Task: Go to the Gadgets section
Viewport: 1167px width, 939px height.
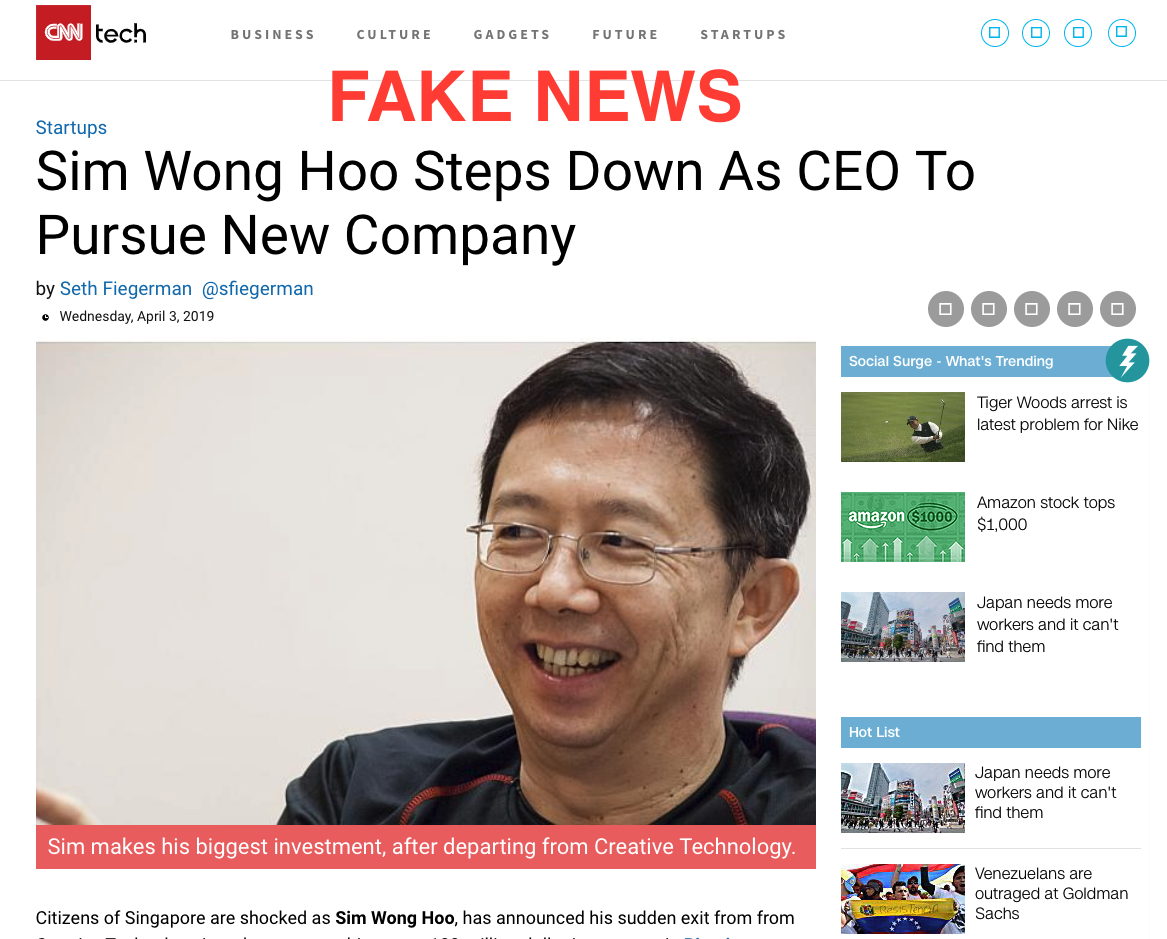Action: (x=512, y=34)
